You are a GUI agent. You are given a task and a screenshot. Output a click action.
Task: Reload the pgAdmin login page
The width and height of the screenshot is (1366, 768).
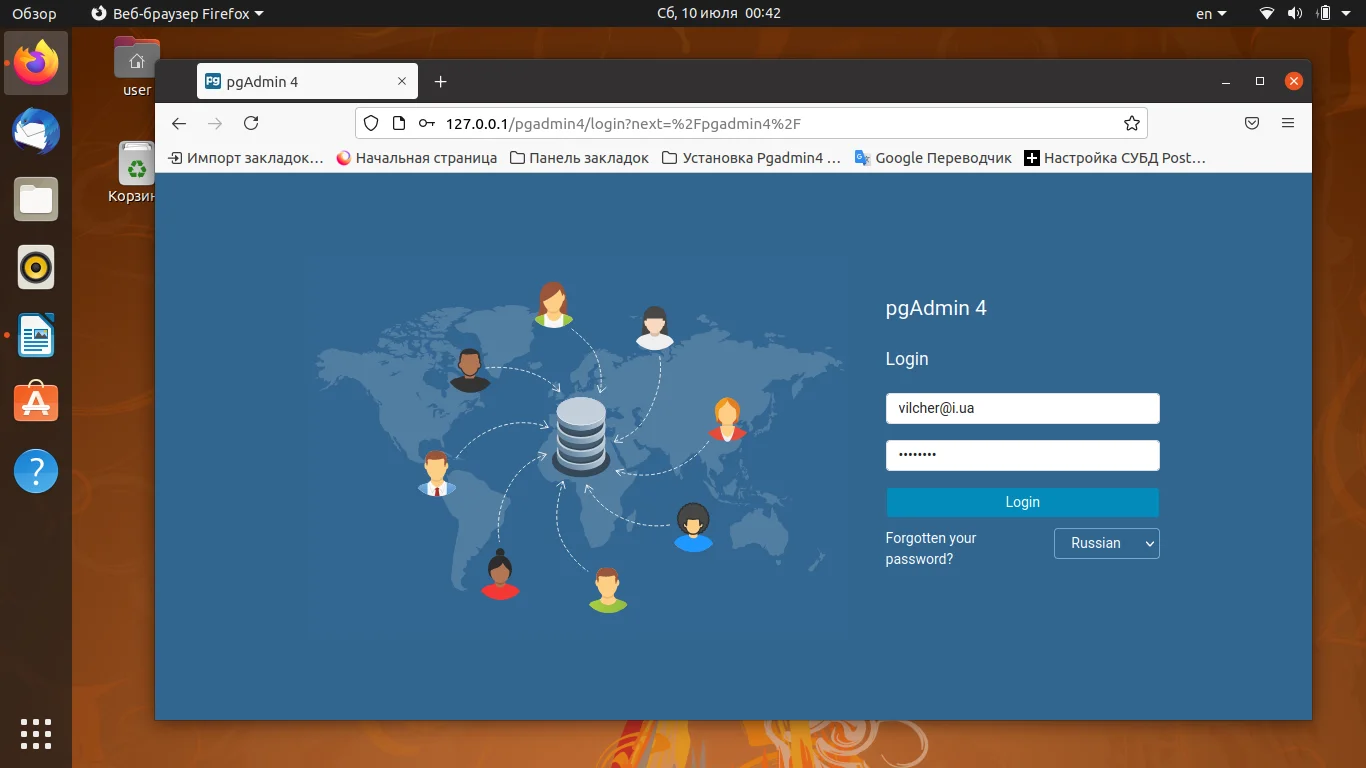[251, 123]
